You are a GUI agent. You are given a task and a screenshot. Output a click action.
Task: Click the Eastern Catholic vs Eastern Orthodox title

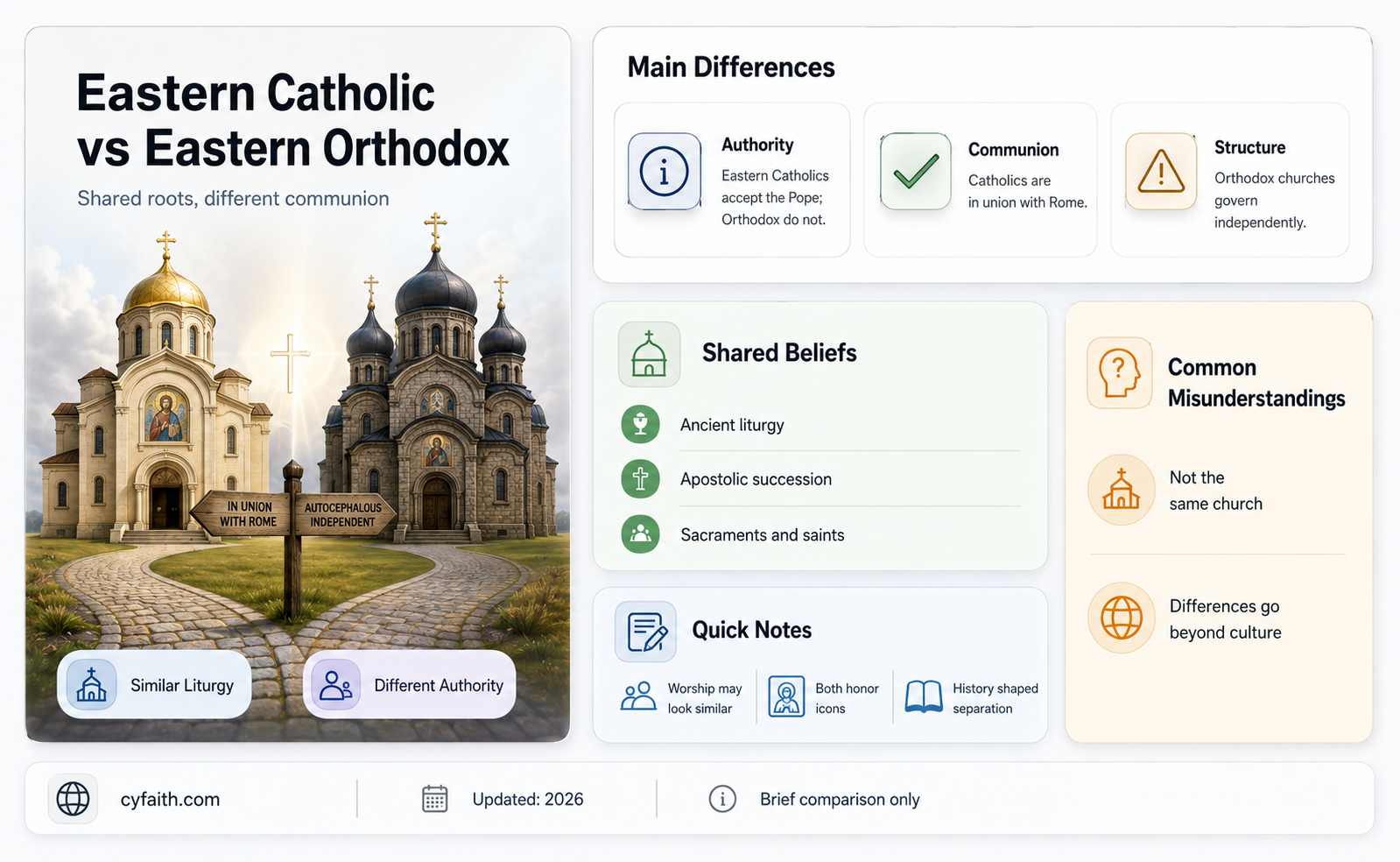tap(293, 120)
